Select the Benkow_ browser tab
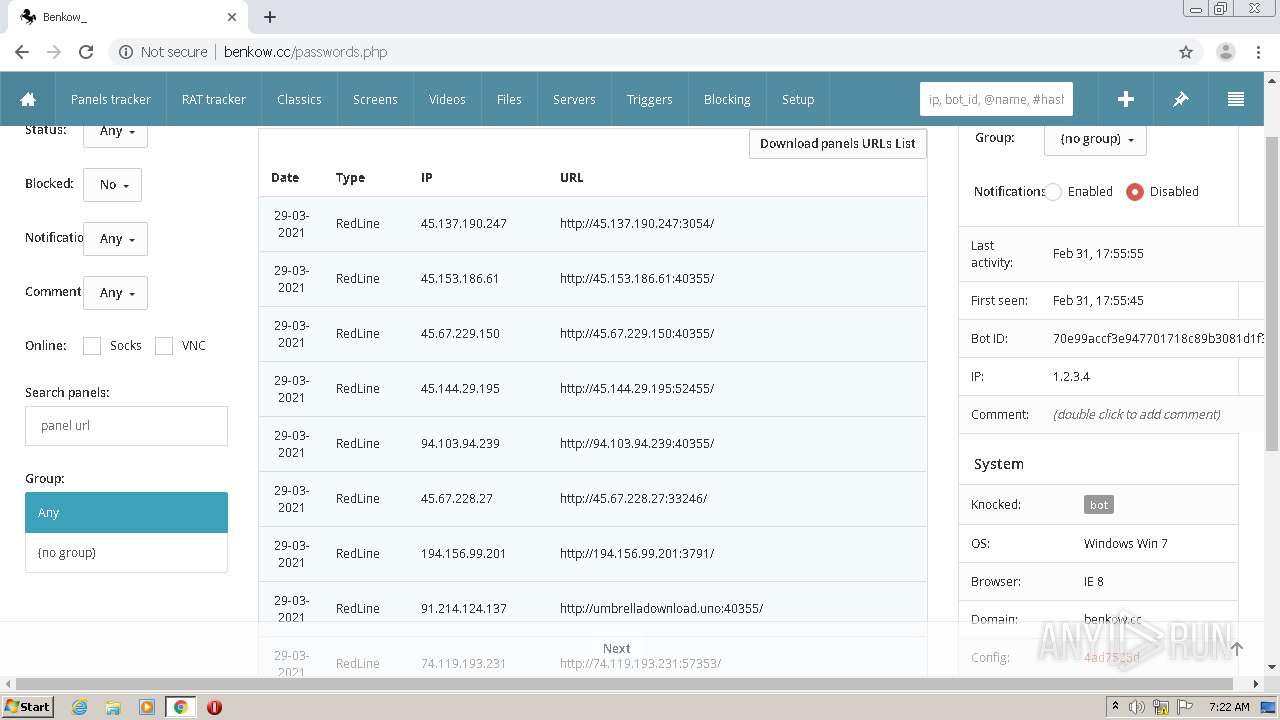Screen dimensions: 1280x720 pyautogui.click(x=130, y=17)
